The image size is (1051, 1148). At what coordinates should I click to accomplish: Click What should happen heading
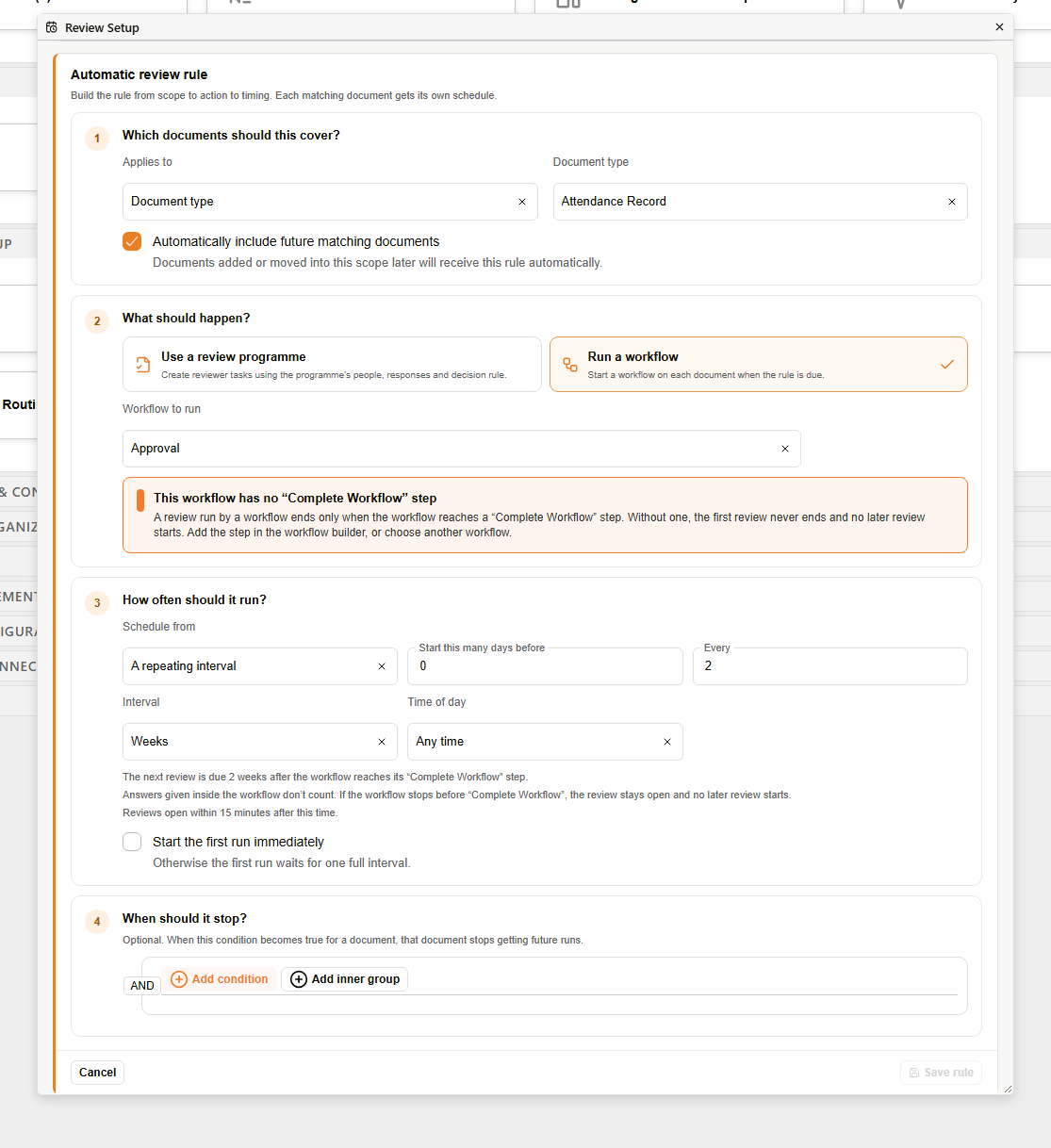[x=187, y=319]
